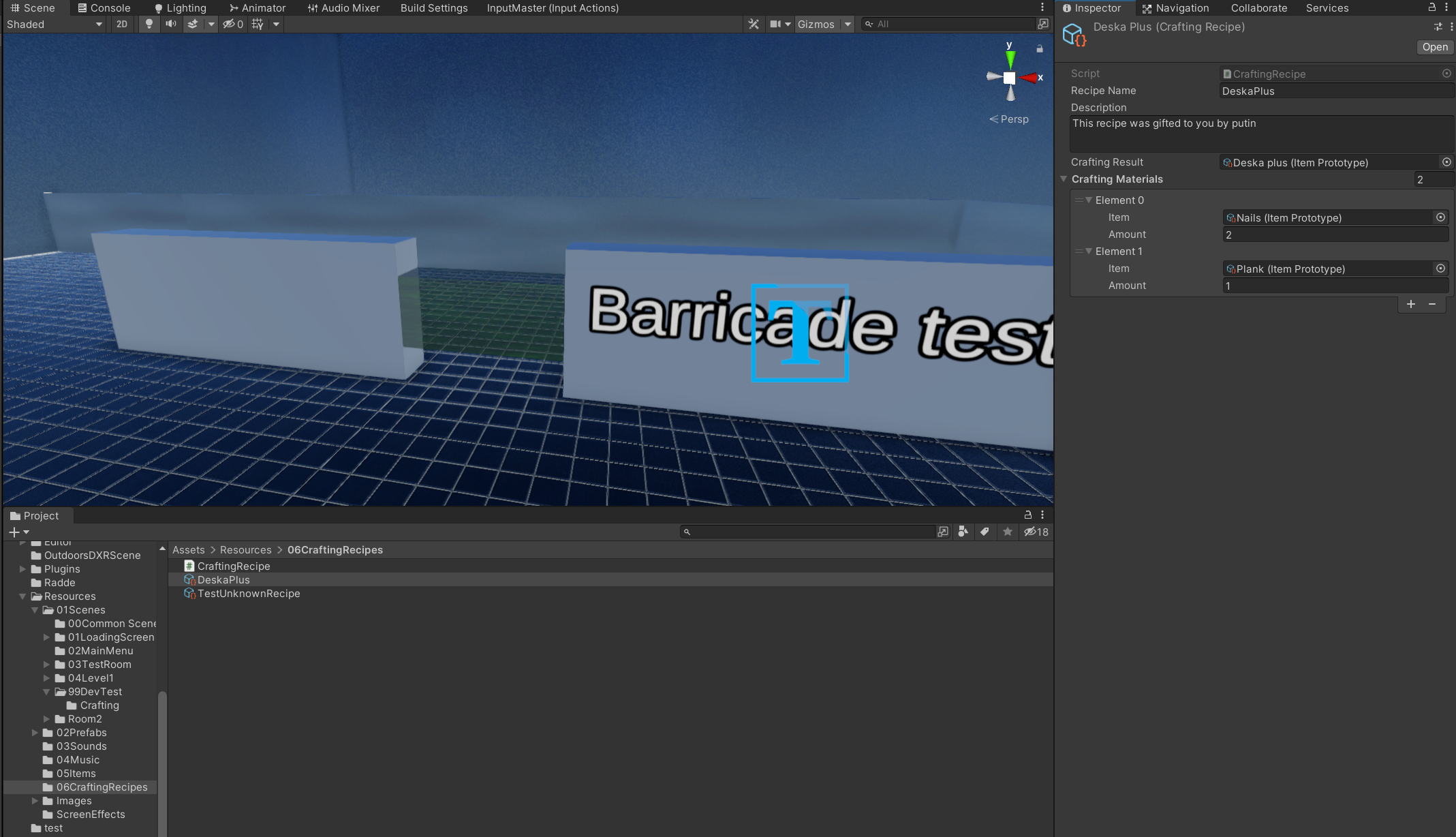Open the Build Settings tab
Image resolution: width=1456 pixels, height=837 pixels.
pos(434,8)
